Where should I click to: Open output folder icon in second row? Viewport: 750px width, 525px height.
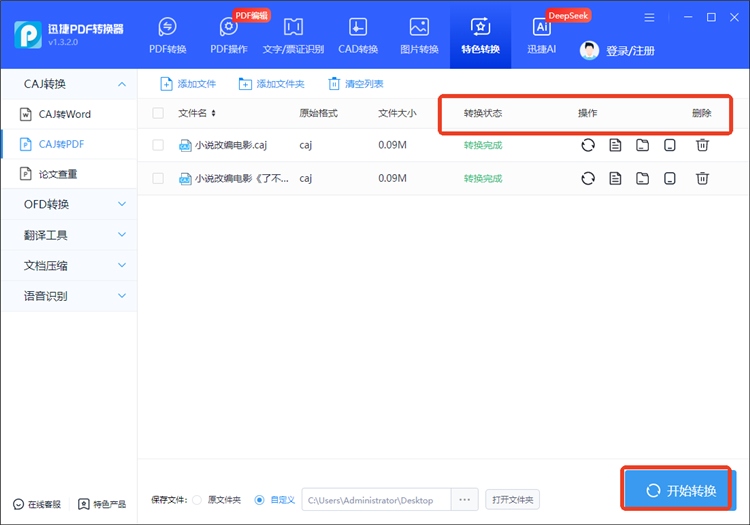643,179
